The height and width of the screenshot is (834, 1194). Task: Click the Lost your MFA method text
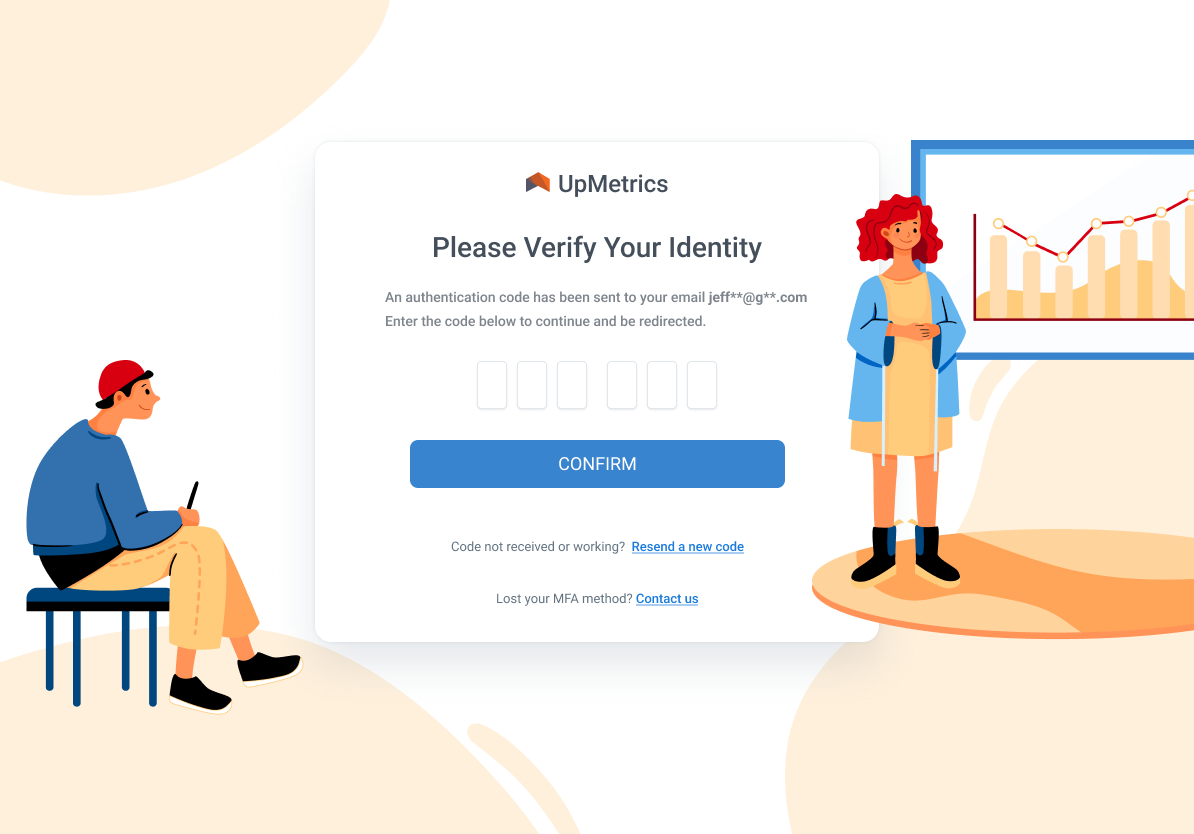[564, 599]
